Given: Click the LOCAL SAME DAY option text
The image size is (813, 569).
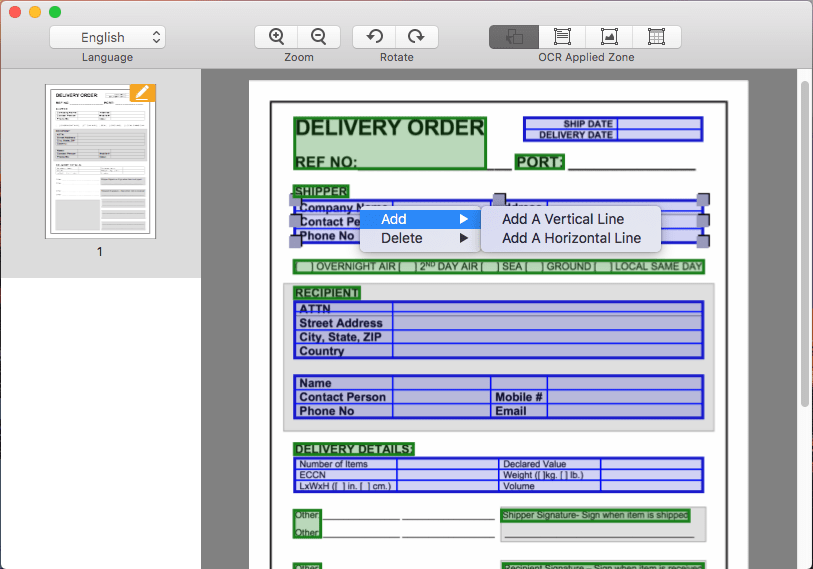Looking at the screenshot, I should coord(658,267).
